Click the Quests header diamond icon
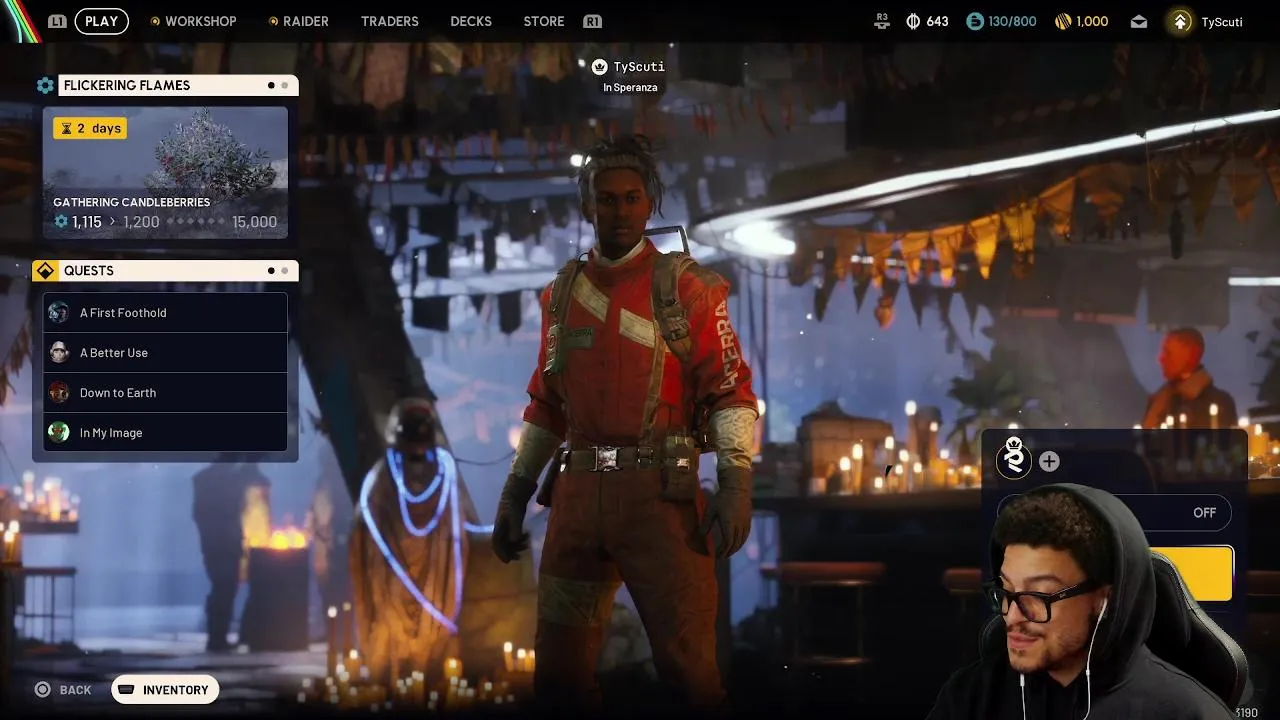This screenshot has height=720, width=1280. point(45,271)
